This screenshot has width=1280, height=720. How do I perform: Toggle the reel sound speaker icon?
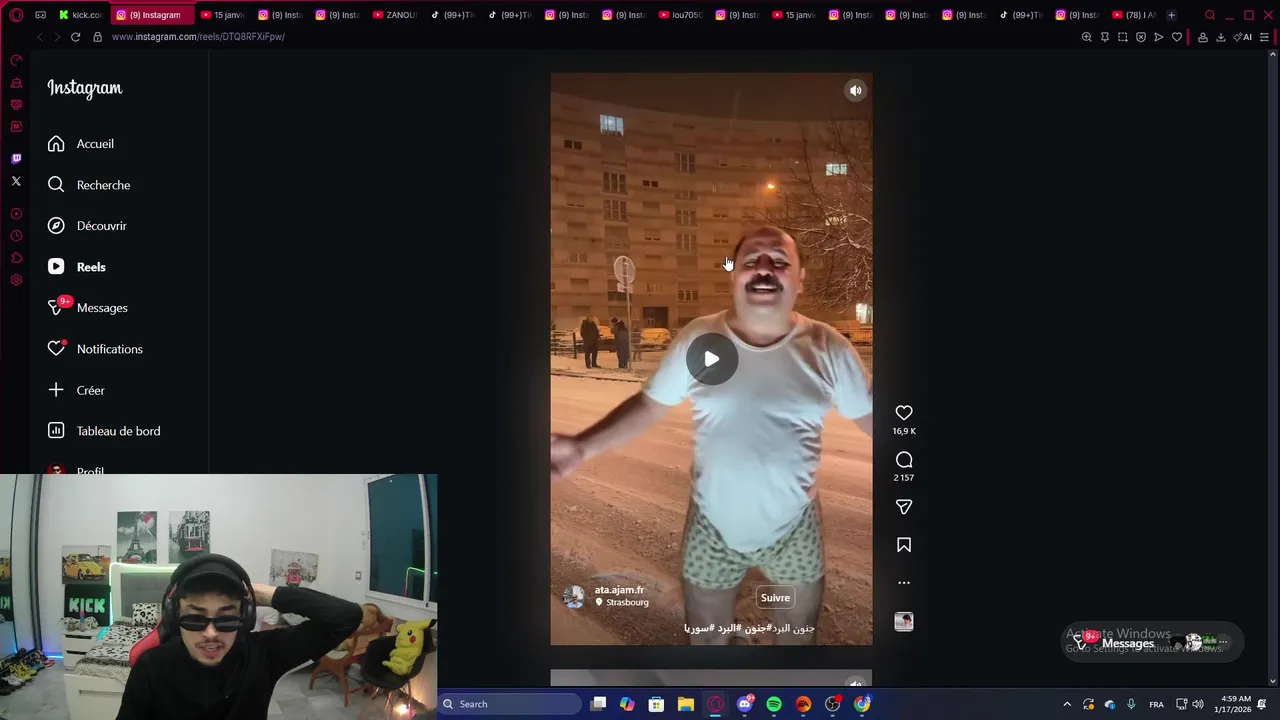(855, 90)
